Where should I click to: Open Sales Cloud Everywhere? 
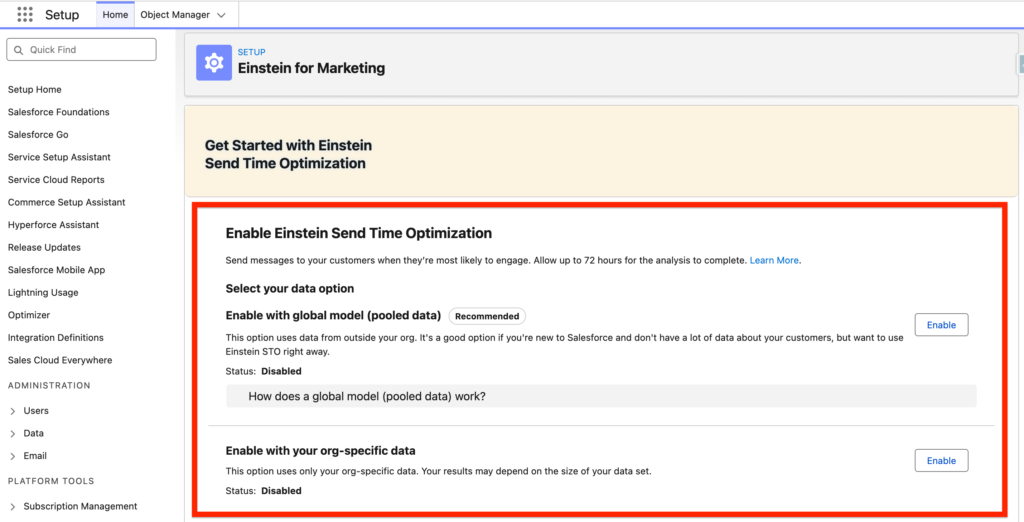(60, 360)
